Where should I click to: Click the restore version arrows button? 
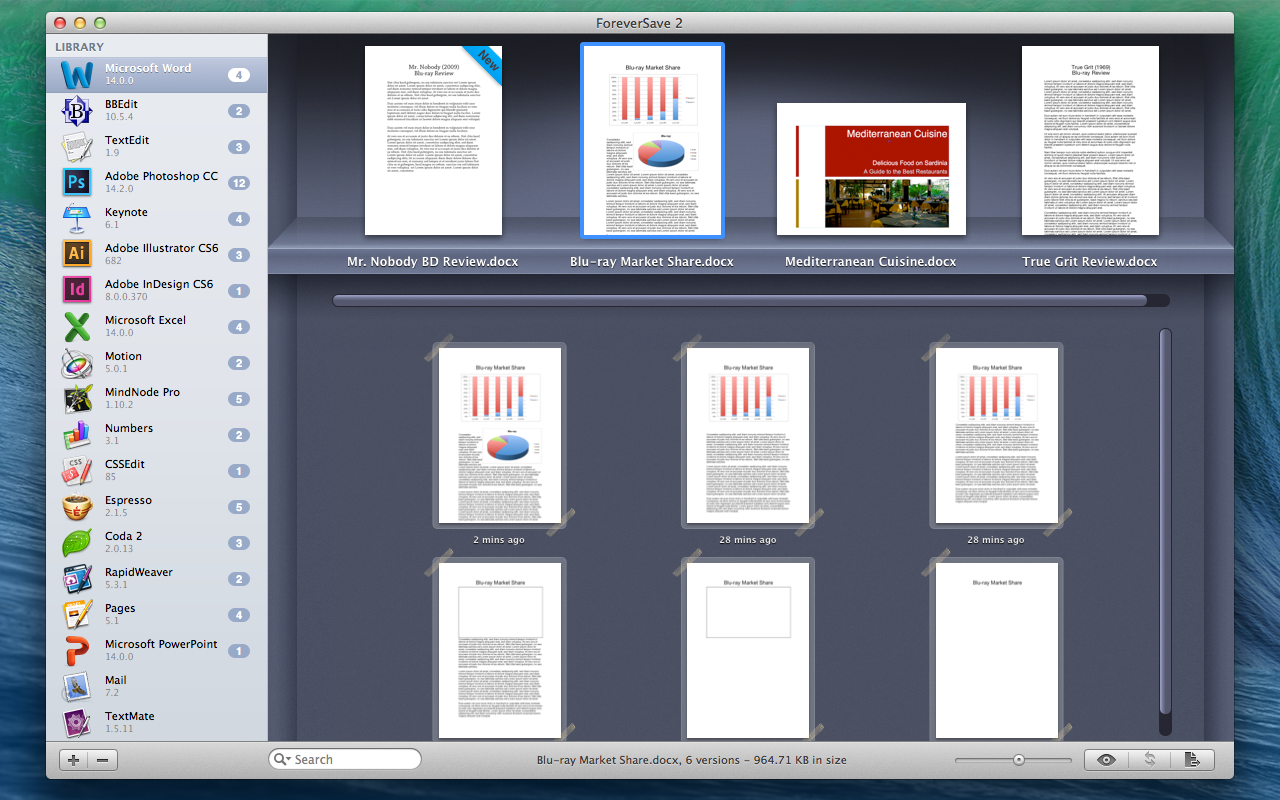(1150, 760)
